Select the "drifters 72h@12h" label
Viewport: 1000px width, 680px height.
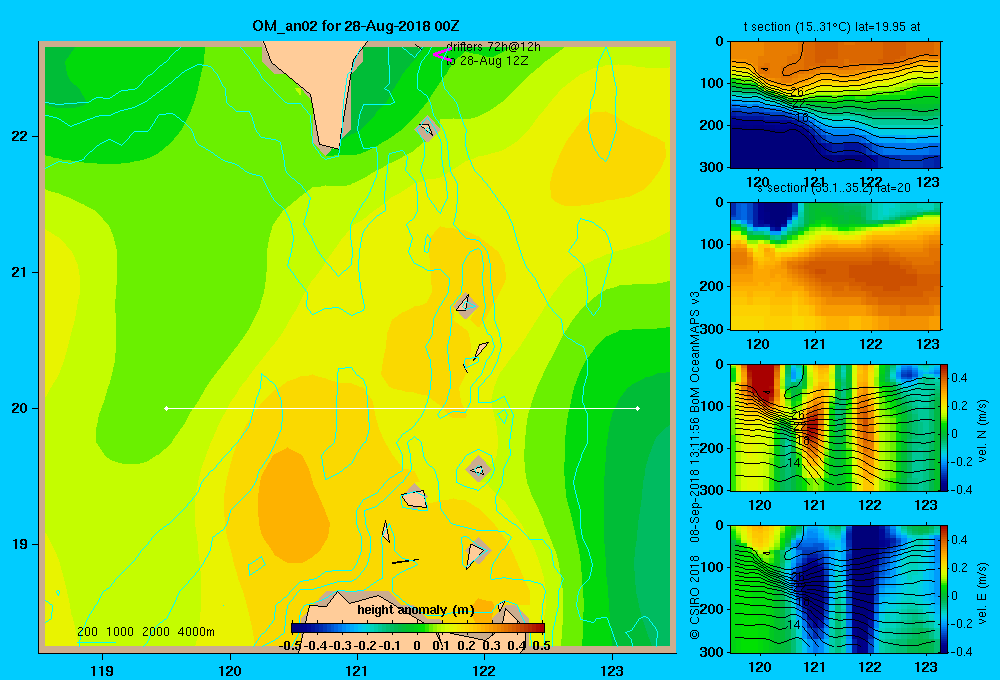point(493,47)
